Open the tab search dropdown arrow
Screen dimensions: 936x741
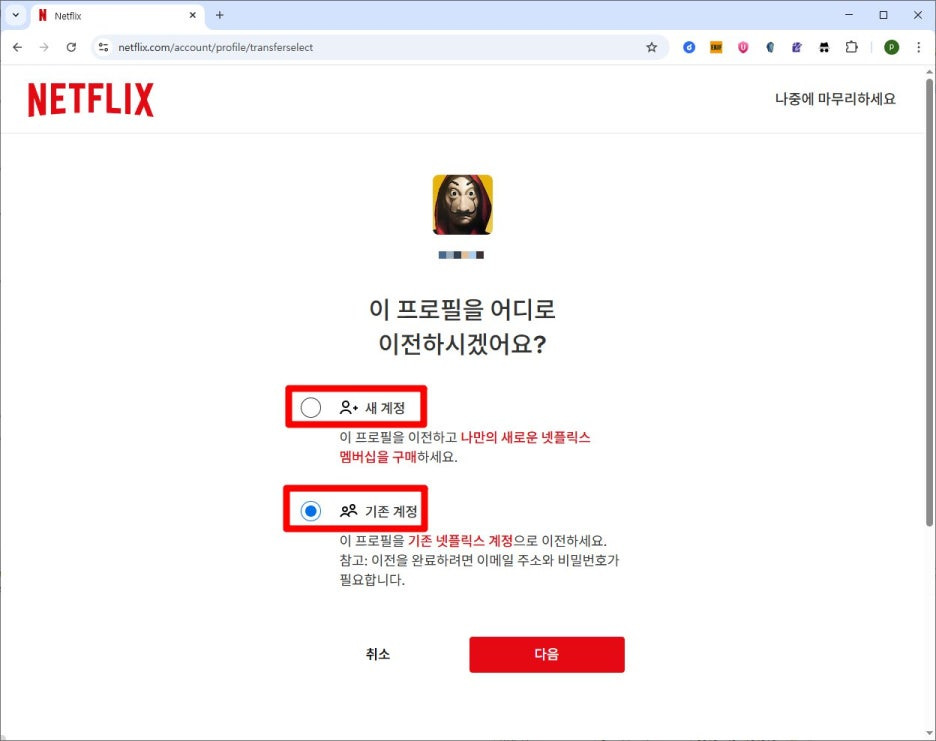point(16,15)
